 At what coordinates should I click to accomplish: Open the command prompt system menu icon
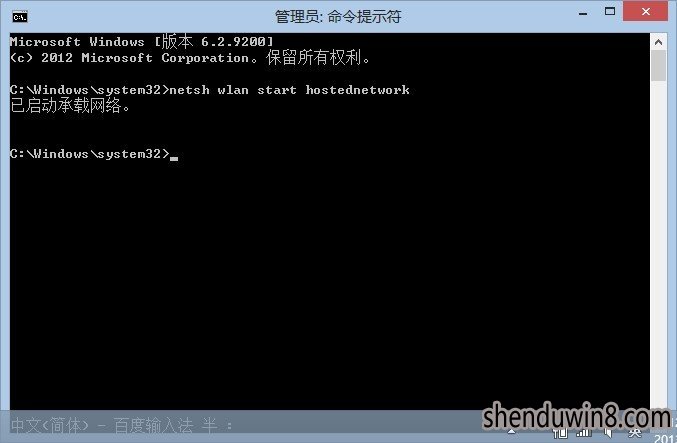click(20, 17)
